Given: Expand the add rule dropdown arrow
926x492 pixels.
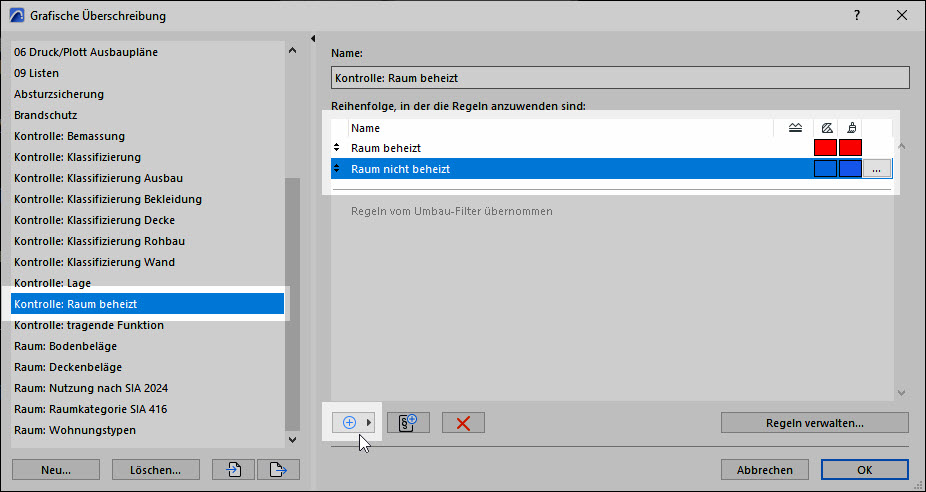Looking at the screenshot, I should click(x=369, y=423).
